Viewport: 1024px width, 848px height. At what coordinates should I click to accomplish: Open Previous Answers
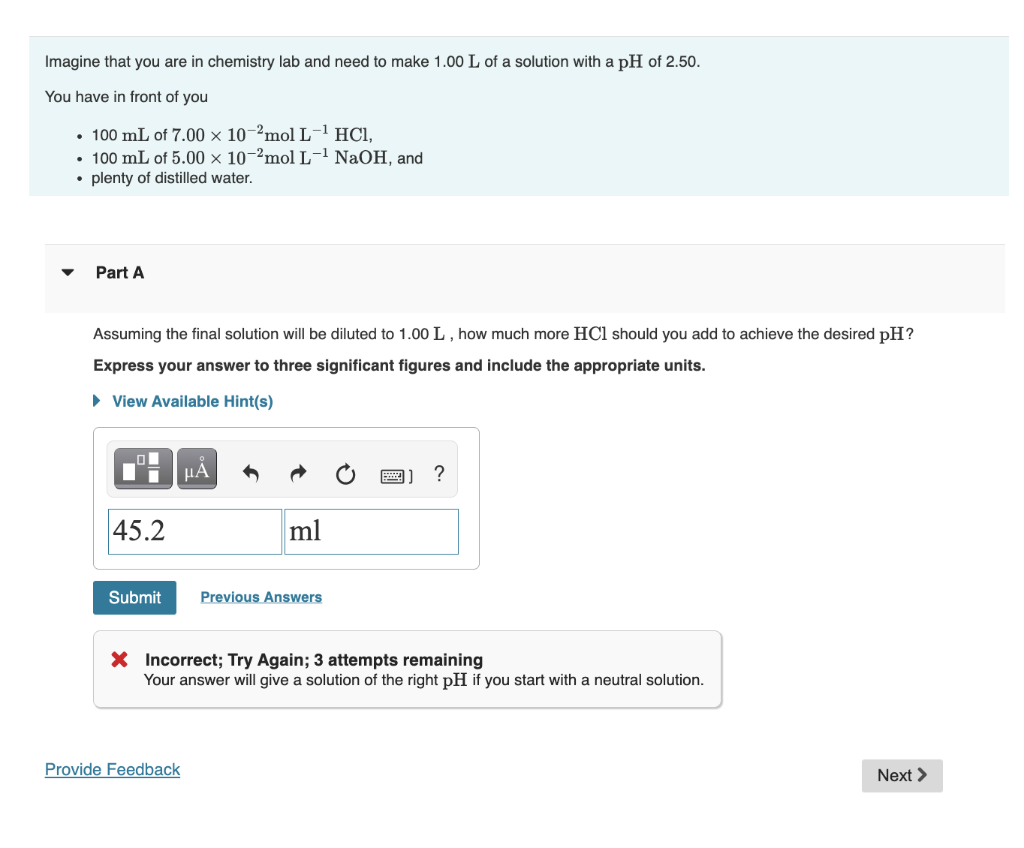coord(260,597)
